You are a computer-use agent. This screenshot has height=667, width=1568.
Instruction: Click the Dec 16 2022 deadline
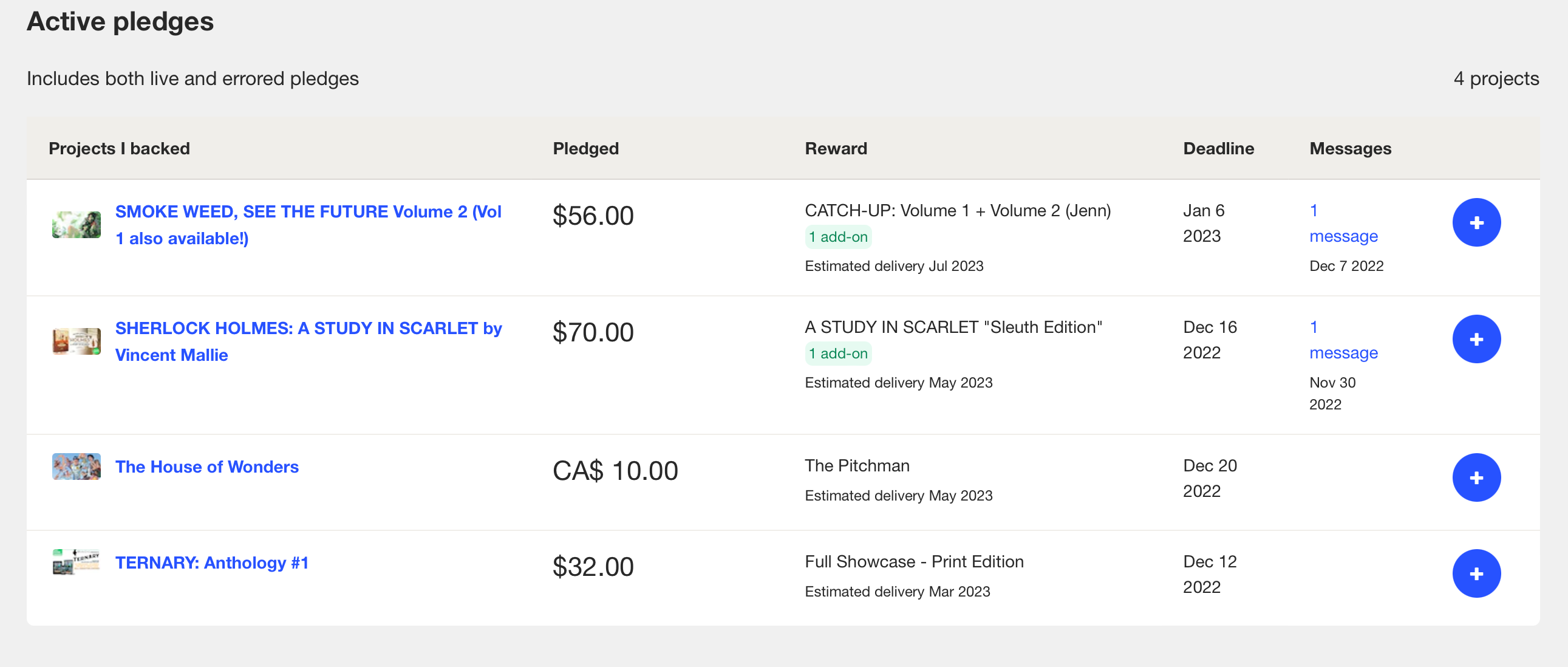click(1210, 340)
